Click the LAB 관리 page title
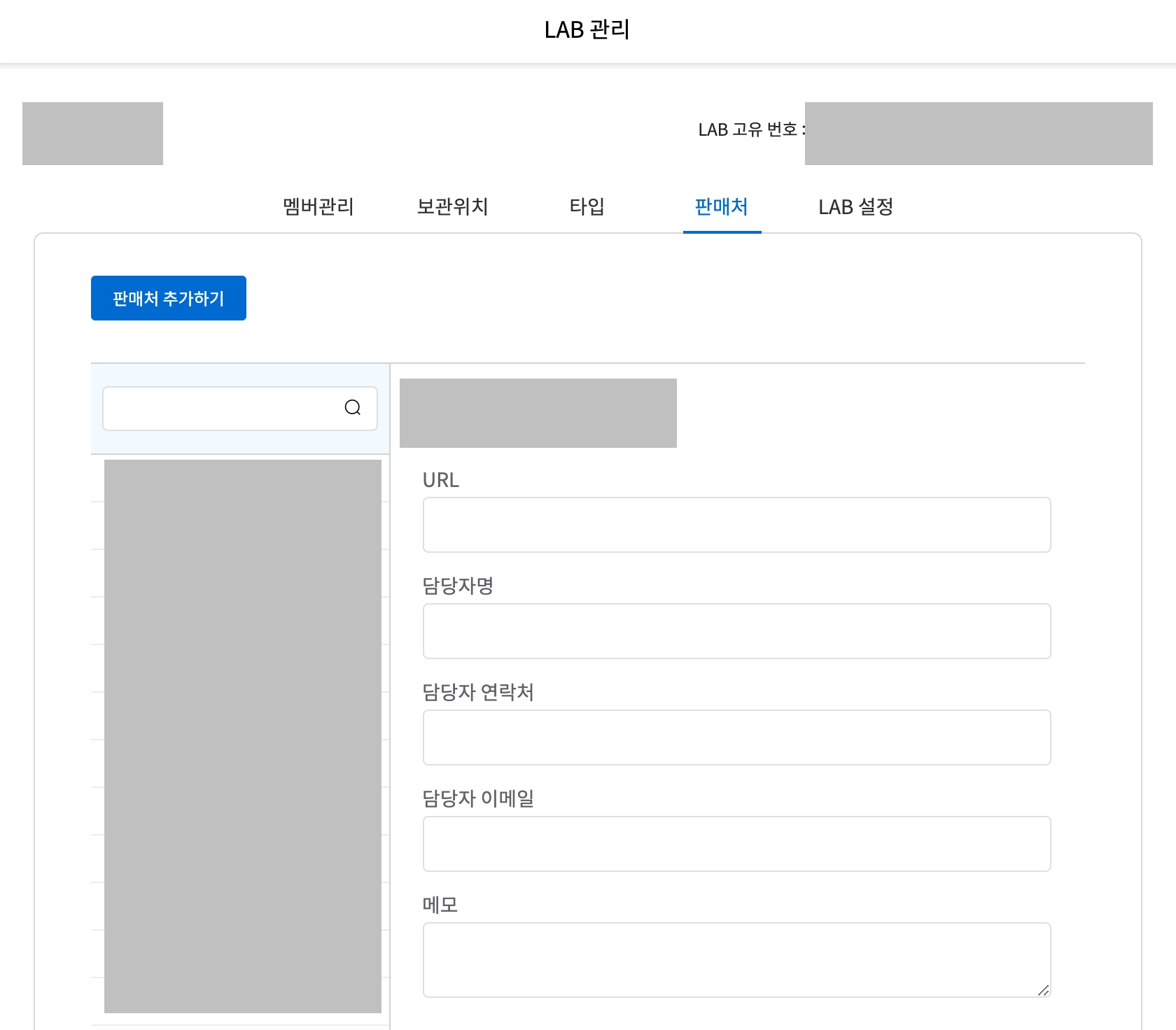Viewport: 1176px width, 1030px height. pos(587,30)
